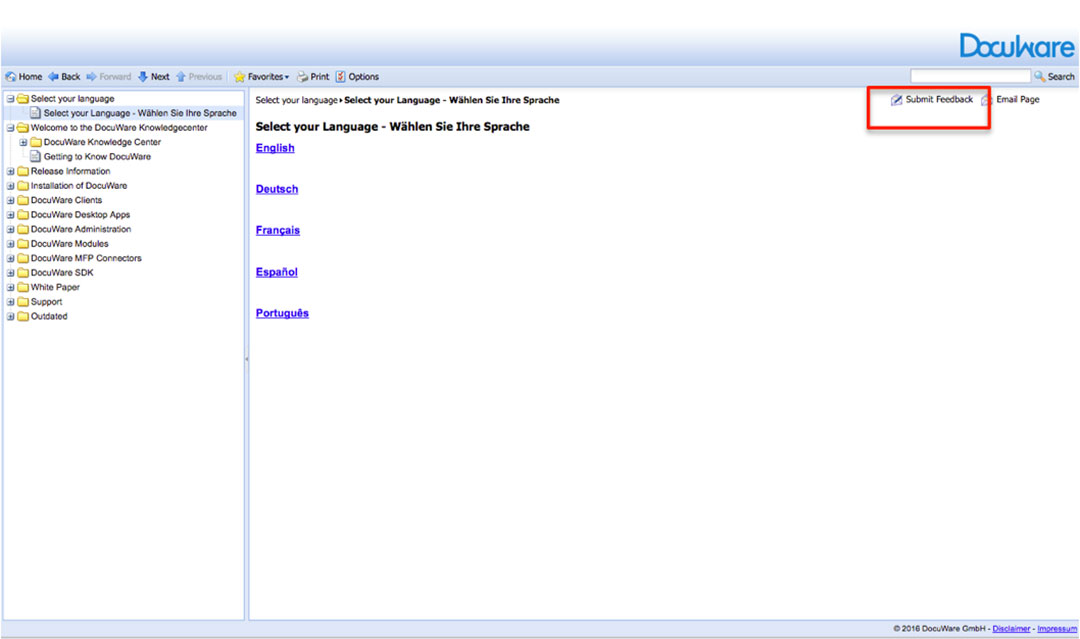Click the Email Page text
The height and width of the screenshot is (639, 1080).
tap(1018, 99)
